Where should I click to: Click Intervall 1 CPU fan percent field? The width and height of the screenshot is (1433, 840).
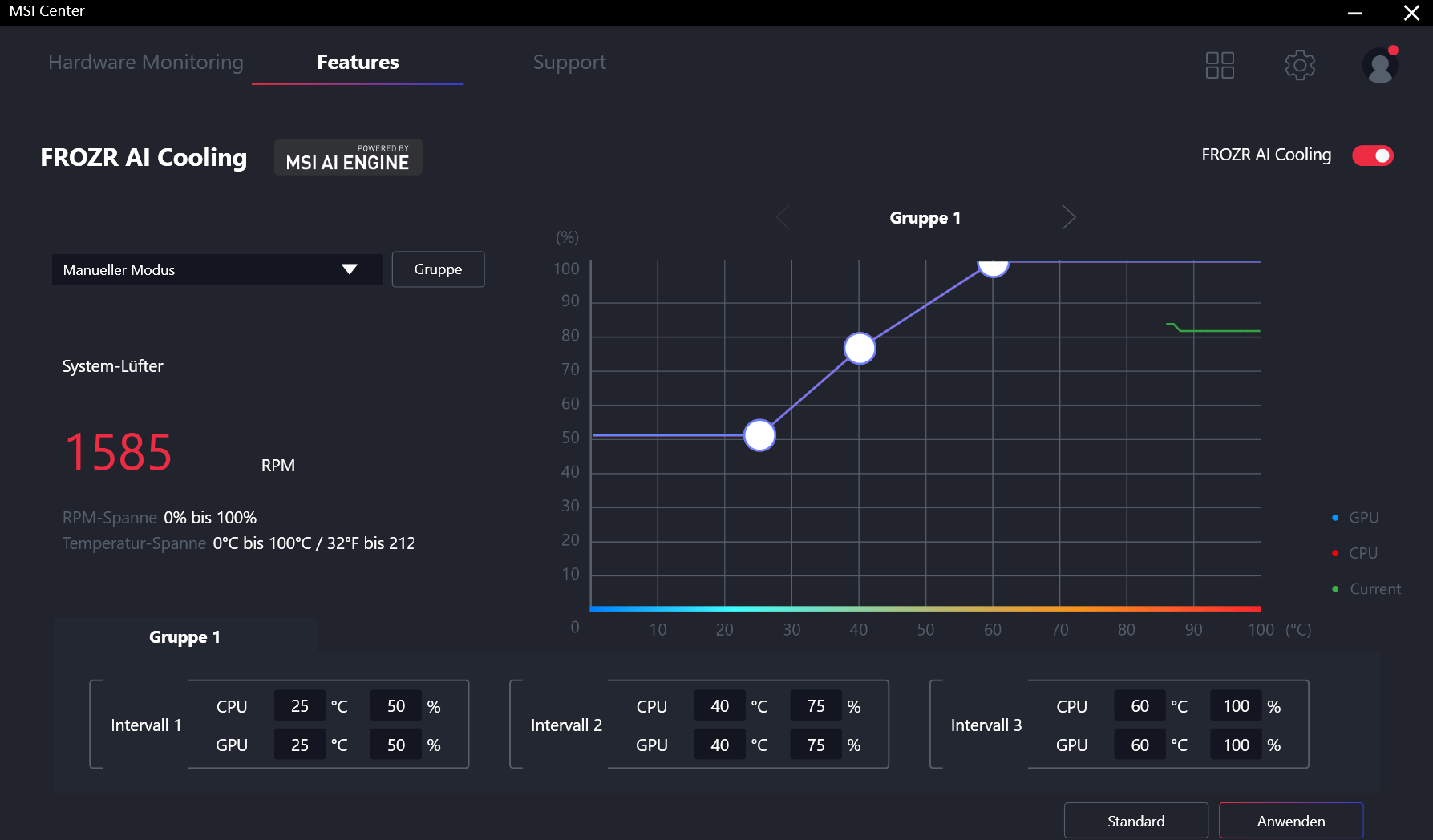(396, 706)
